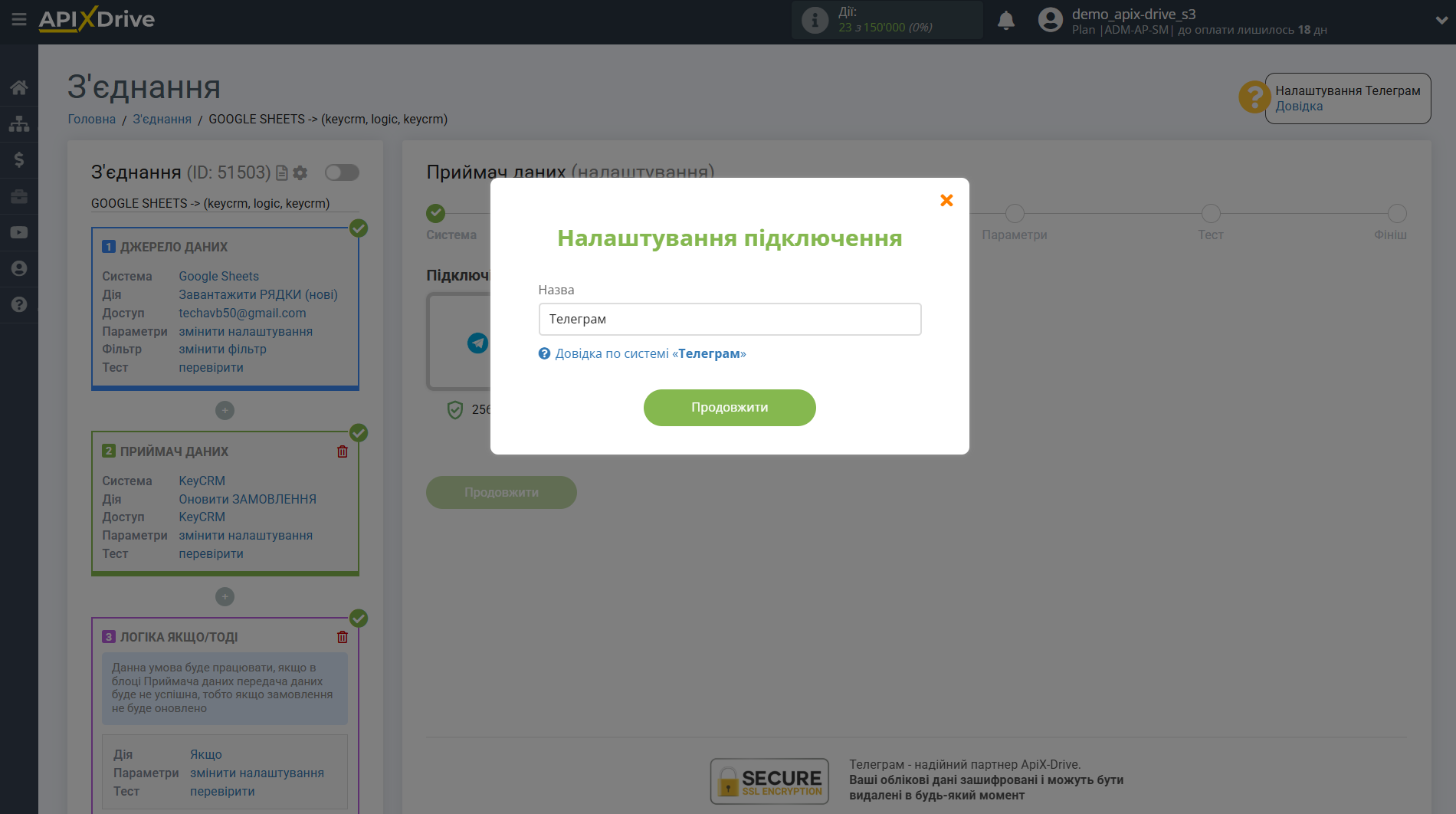Open Довідка по системі «Телеграм» link
The image size is (1456, 814).
(651, 353)
